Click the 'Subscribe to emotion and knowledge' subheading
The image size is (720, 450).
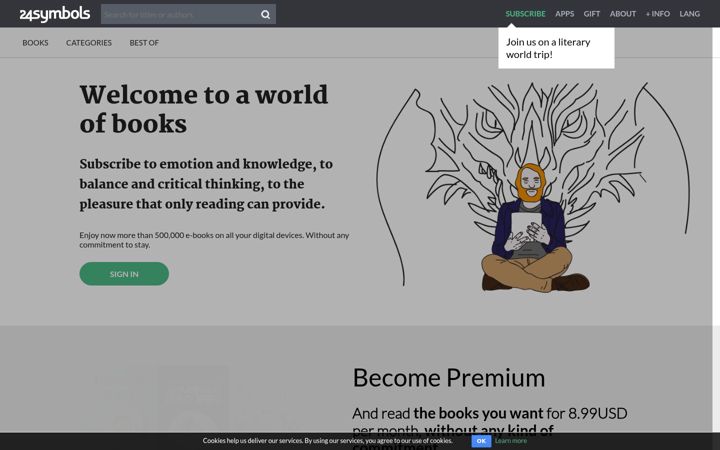coord(206,184)
